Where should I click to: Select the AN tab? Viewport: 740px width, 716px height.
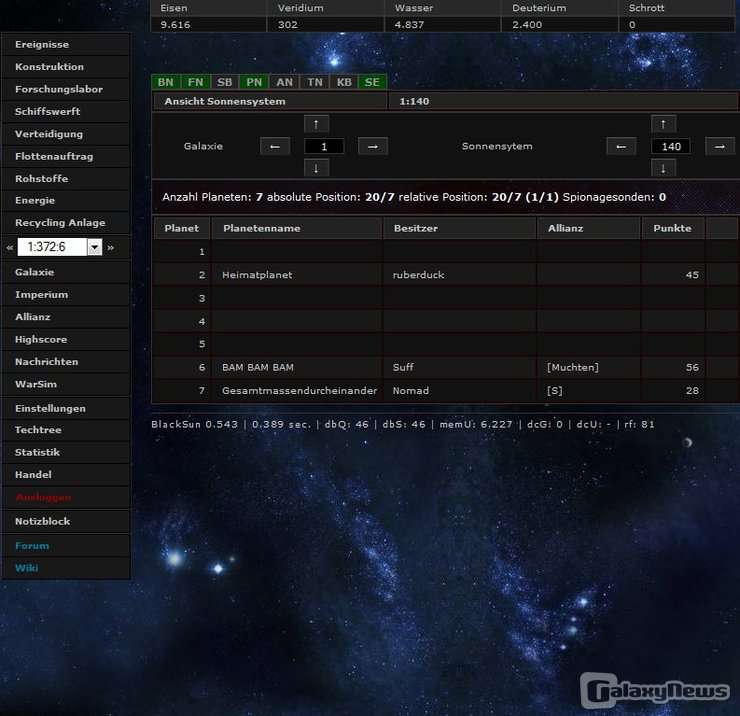click(x=285, y=82)
